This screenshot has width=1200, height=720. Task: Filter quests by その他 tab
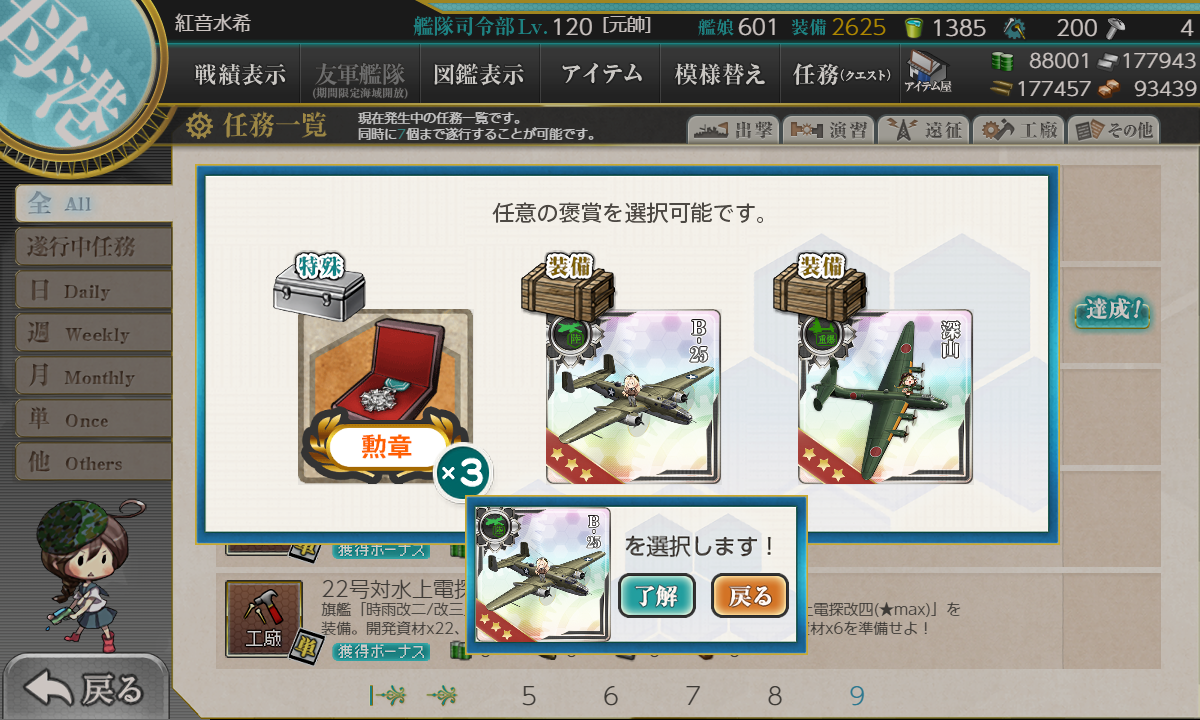coord(1113,130)
